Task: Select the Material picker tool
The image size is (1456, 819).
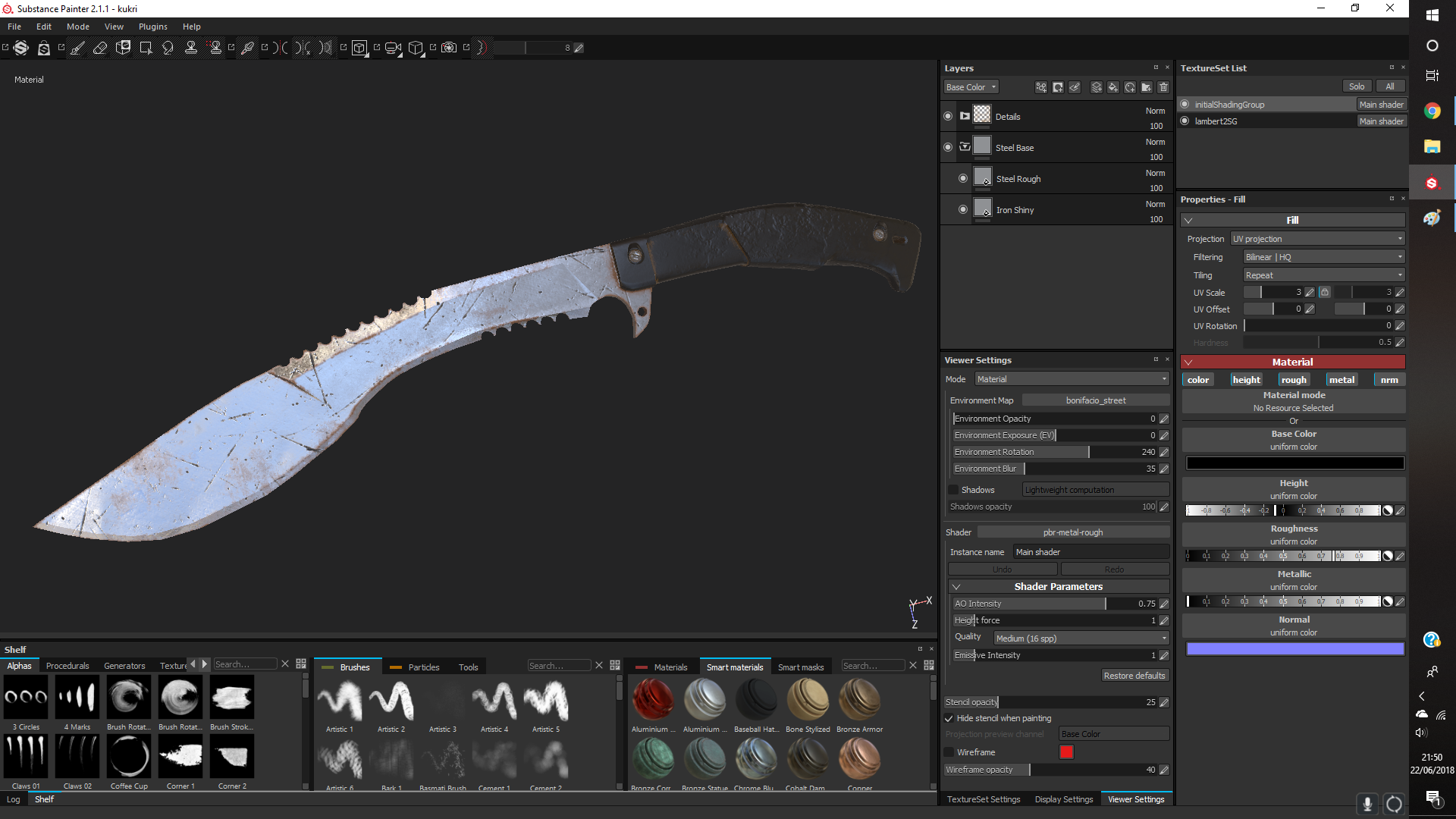Action: (247, 48)
